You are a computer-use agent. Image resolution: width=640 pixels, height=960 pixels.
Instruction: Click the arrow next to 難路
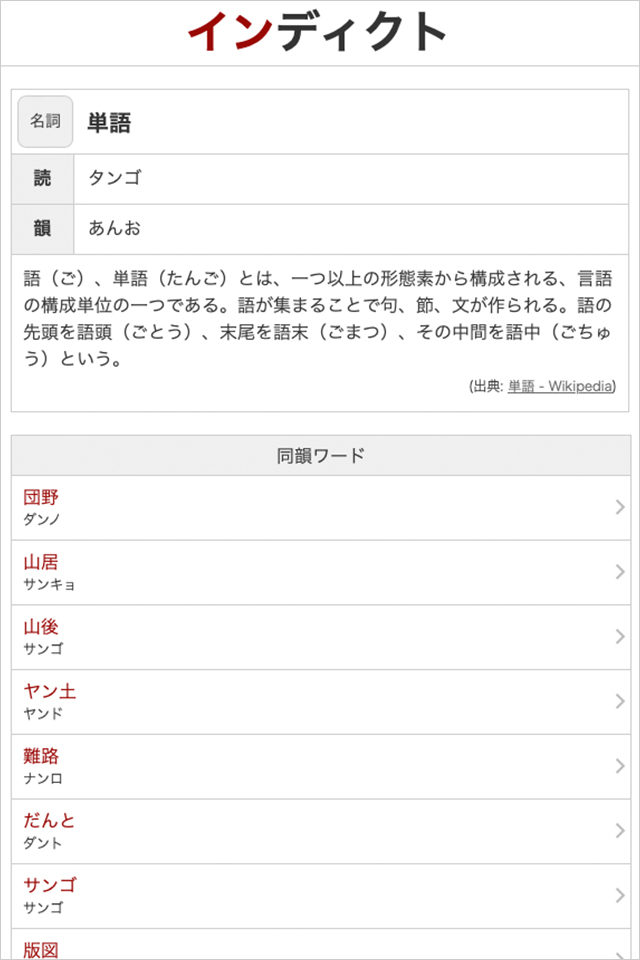(620, 766)
